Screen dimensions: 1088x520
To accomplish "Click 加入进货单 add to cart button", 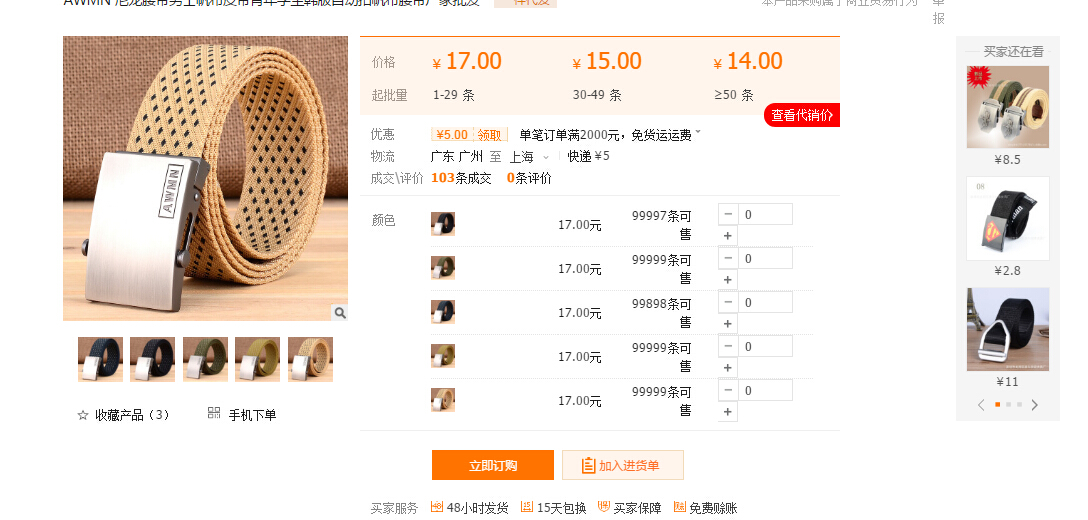I will tap(622, 465).
